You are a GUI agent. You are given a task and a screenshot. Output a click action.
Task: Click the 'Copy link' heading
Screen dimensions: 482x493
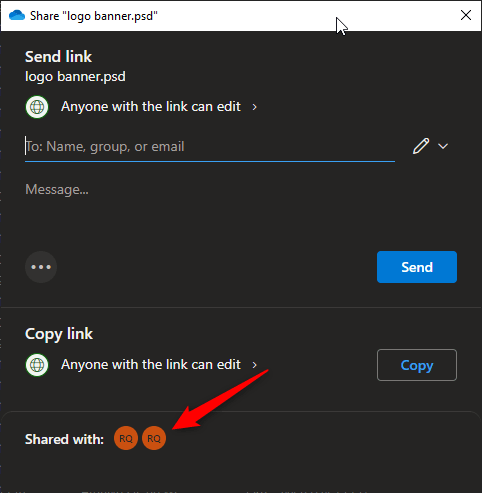[59, 334]
